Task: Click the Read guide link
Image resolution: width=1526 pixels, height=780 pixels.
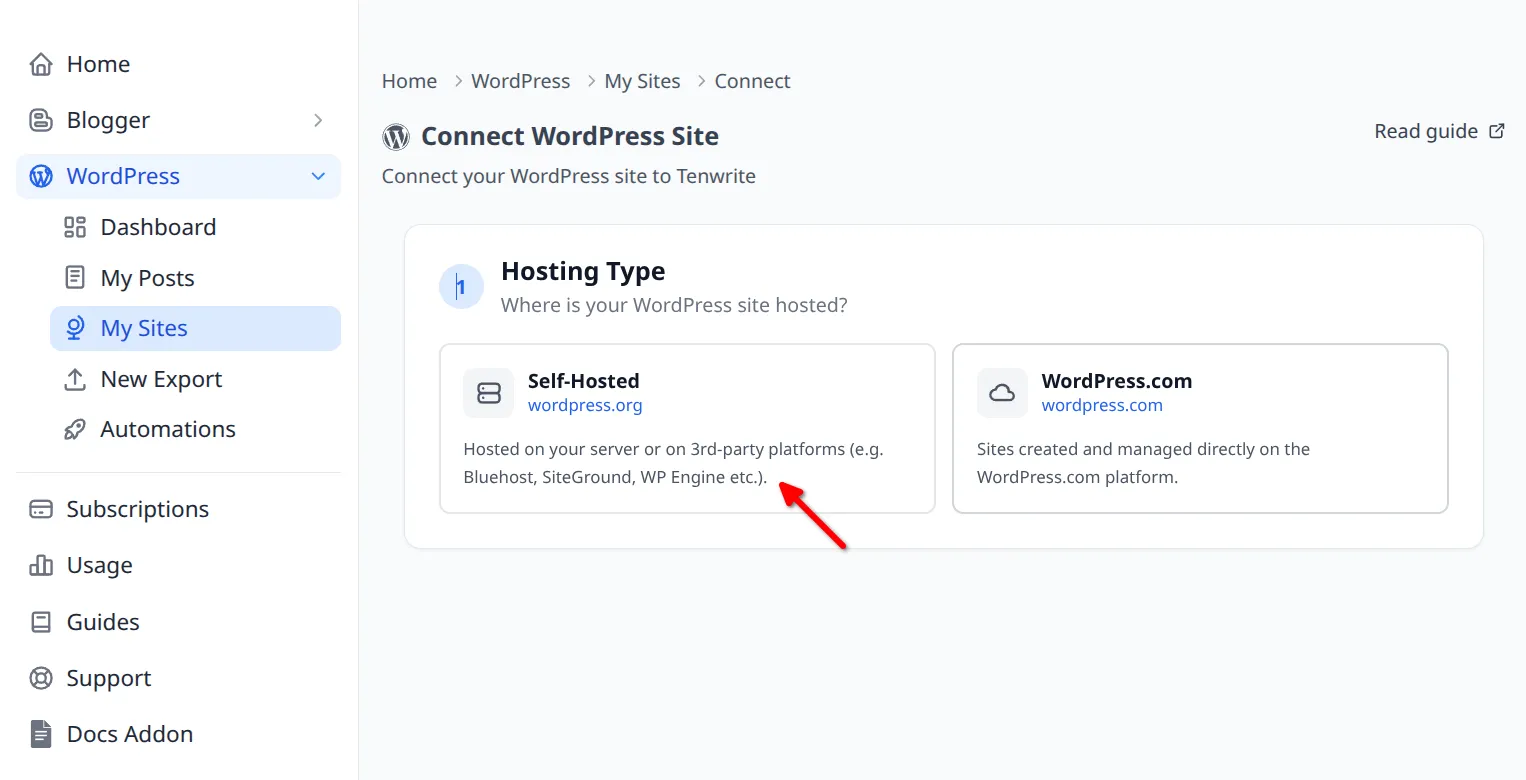Action: 1425,130
